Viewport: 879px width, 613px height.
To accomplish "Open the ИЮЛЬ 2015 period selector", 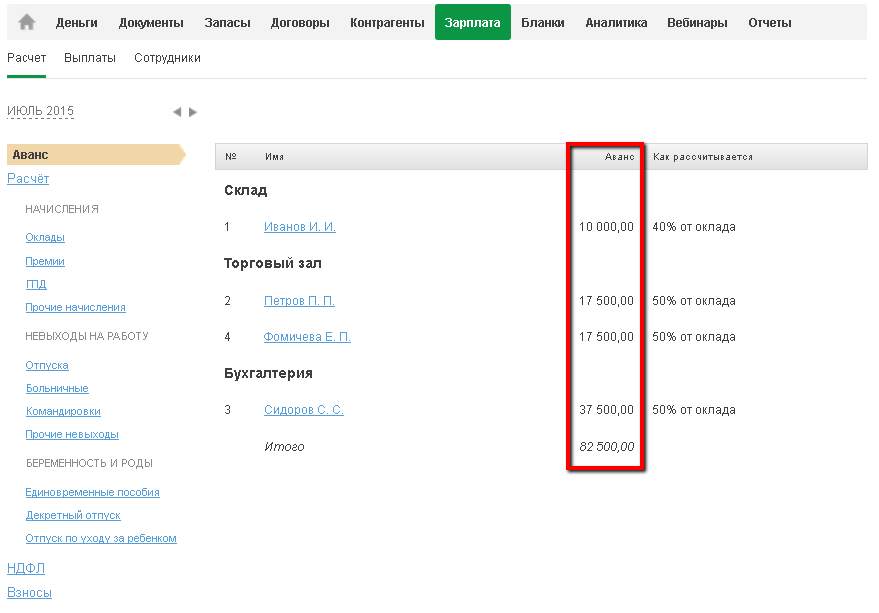I will [40, 111].
